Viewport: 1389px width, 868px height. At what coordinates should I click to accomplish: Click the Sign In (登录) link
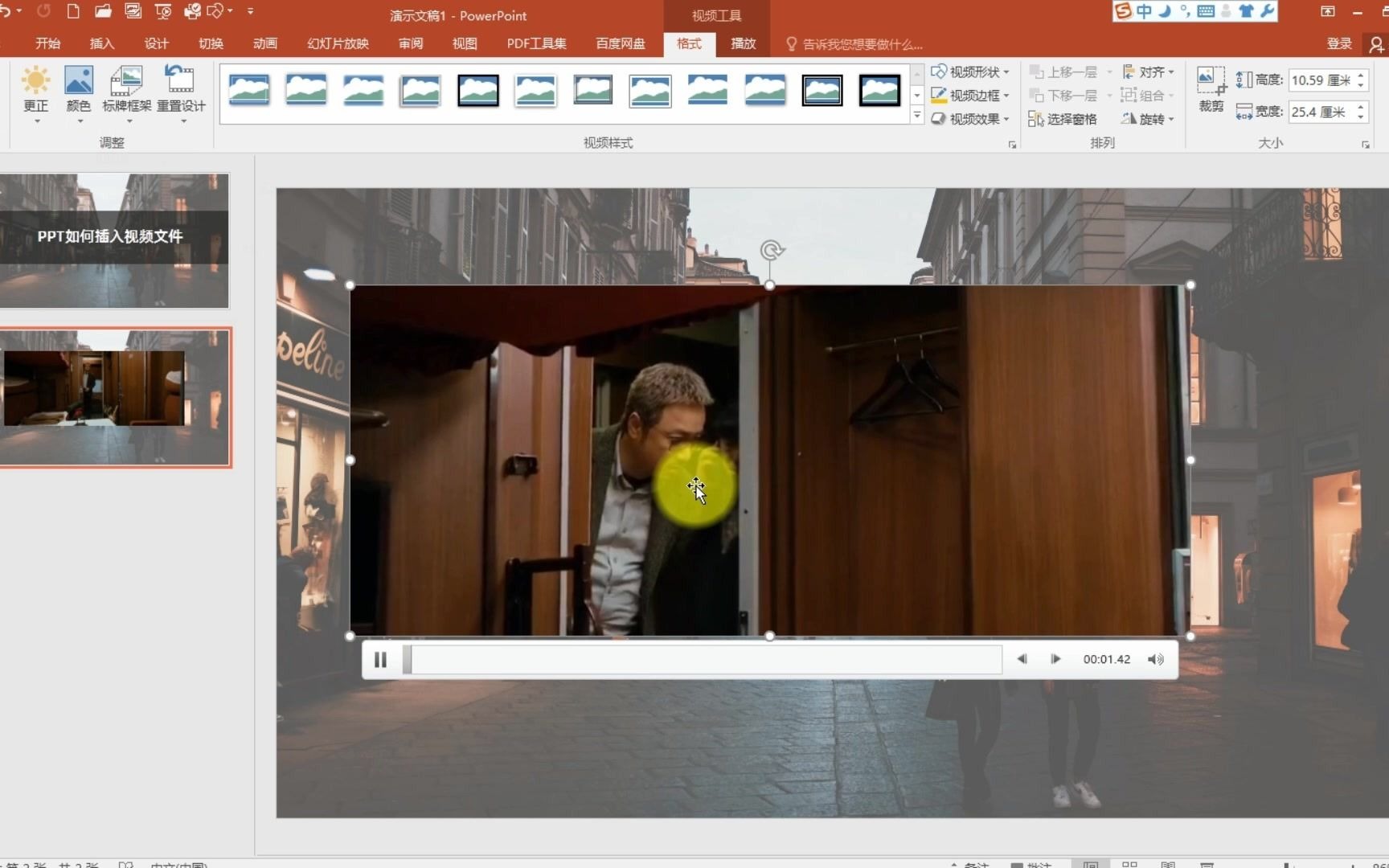[x=1339, y=43]
